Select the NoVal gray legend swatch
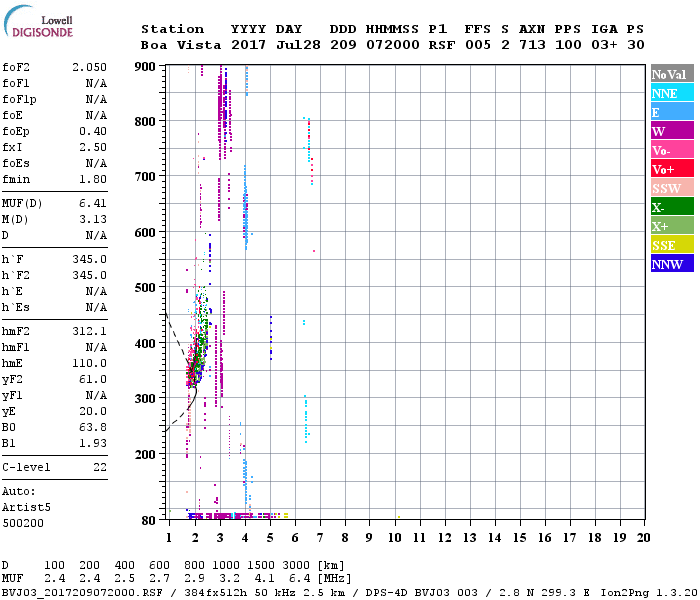The height and width of the screenshot is (600, 700). [670, 74]
